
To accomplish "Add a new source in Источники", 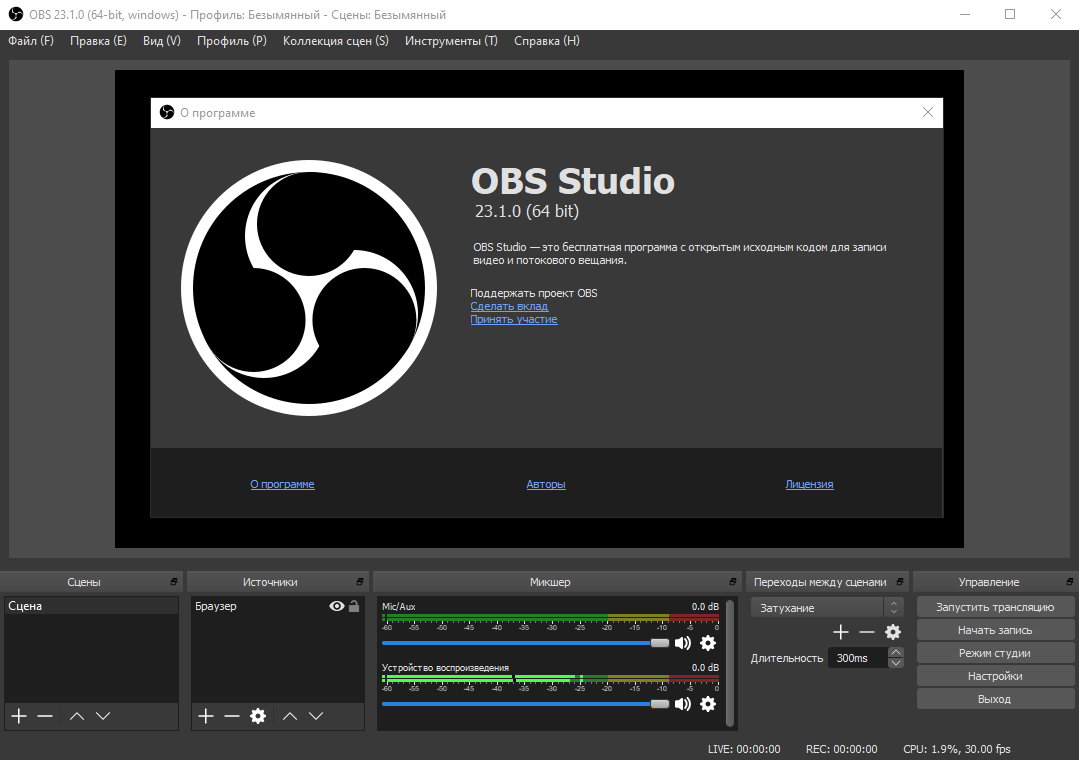I will pos(206,717).
